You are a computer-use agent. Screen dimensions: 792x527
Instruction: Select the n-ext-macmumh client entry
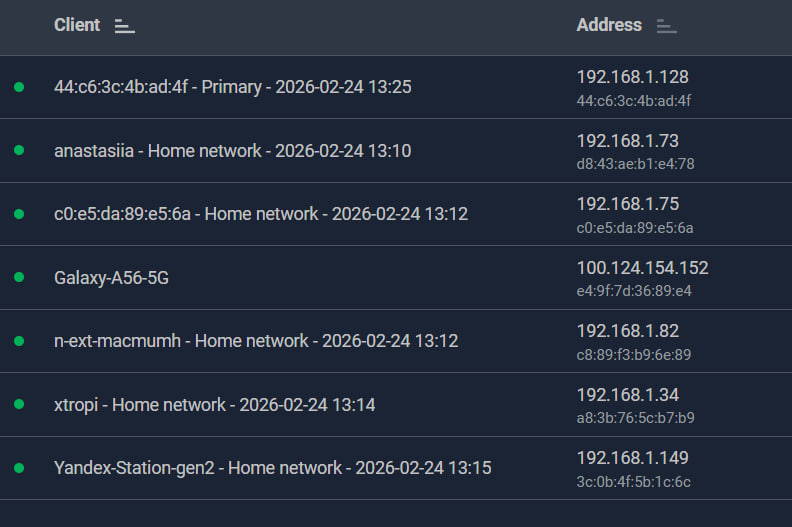tap(256, 341)
